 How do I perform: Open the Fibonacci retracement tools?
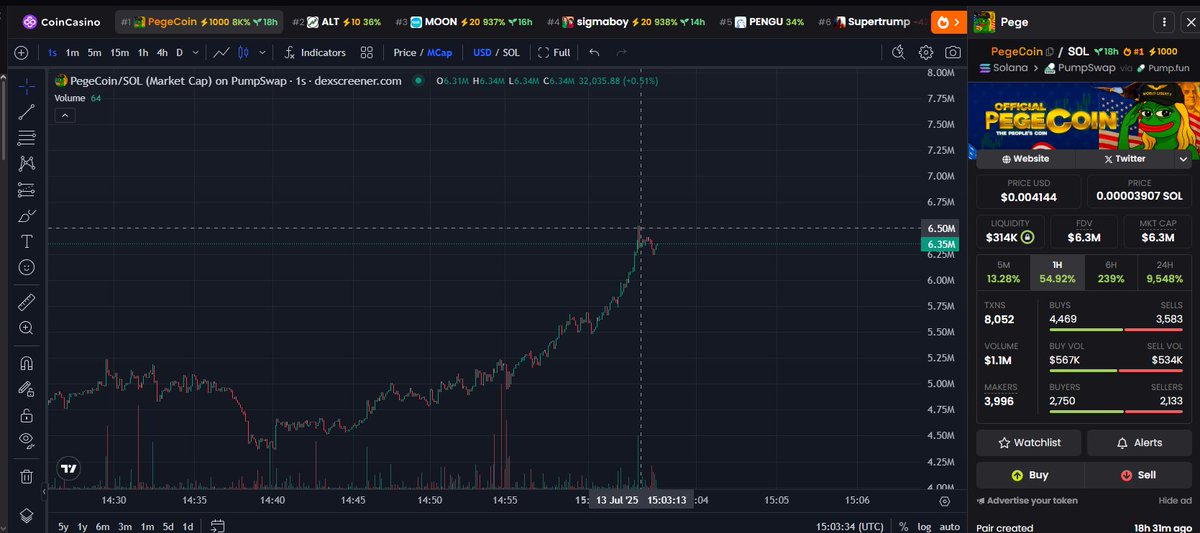pyautogui.click(x=27, y=138)
